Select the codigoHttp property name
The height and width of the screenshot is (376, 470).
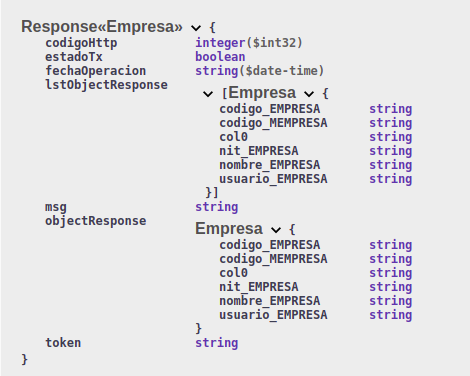pos(81,43)
